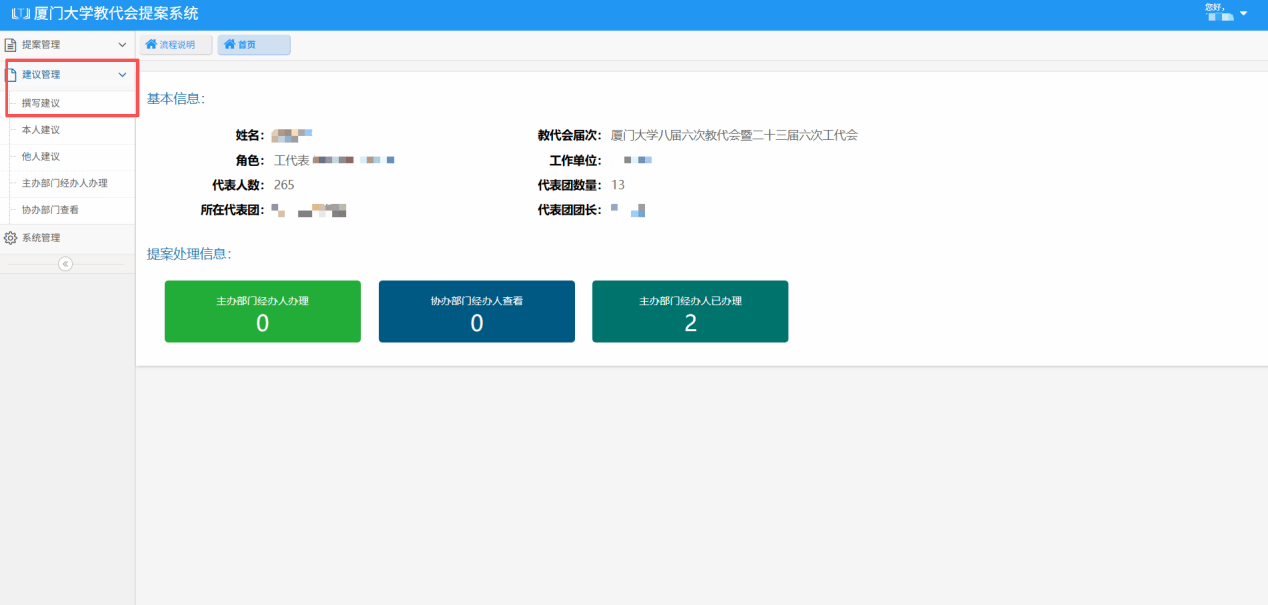Click the blue 协办部门经办人查看 card
Viewport: 1268px width, 605px height.
[476, 311]
